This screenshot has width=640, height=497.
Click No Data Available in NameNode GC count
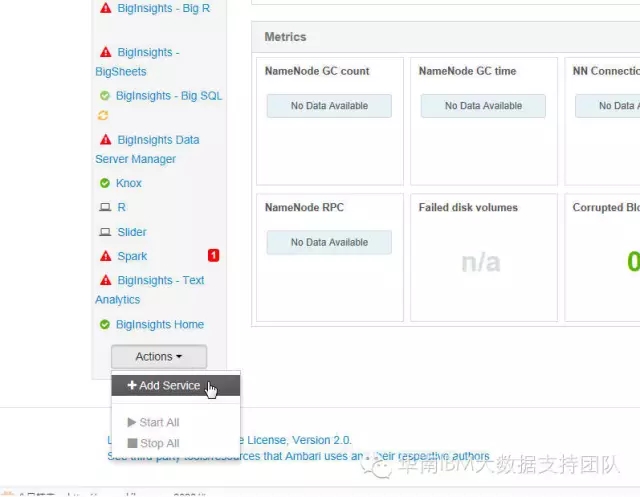click(x=329, y=106)
